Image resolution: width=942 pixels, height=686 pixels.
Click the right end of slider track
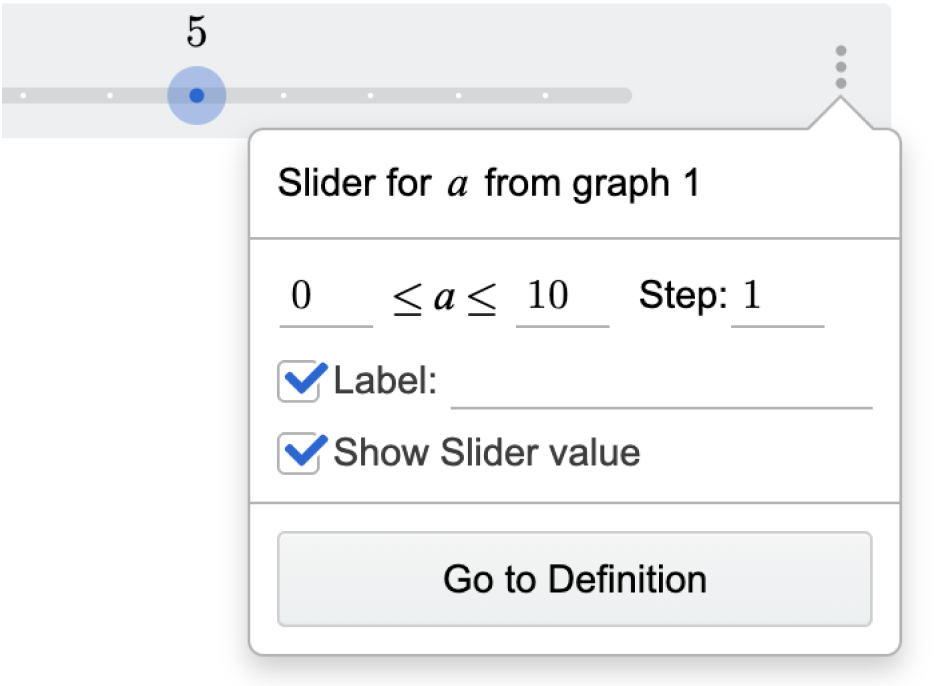[627, 96]
